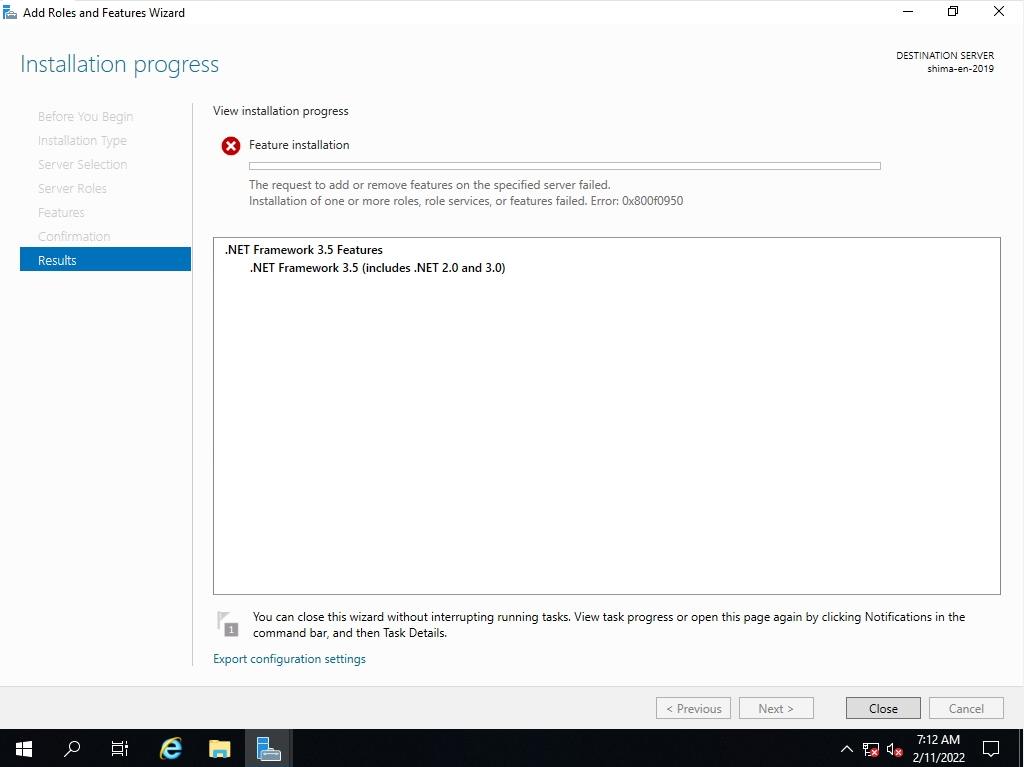Image resolution: width=1024 pixels, height=767 pixels.
Task: Close the wizard with the title bar X
Action: click(999, 12)
